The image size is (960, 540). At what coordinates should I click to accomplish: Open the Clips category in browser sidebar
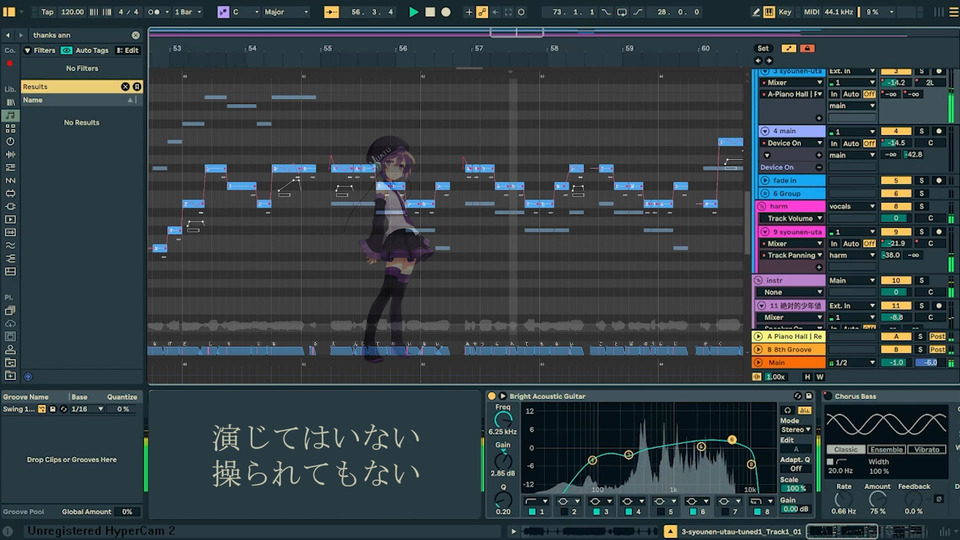[10, 219]
